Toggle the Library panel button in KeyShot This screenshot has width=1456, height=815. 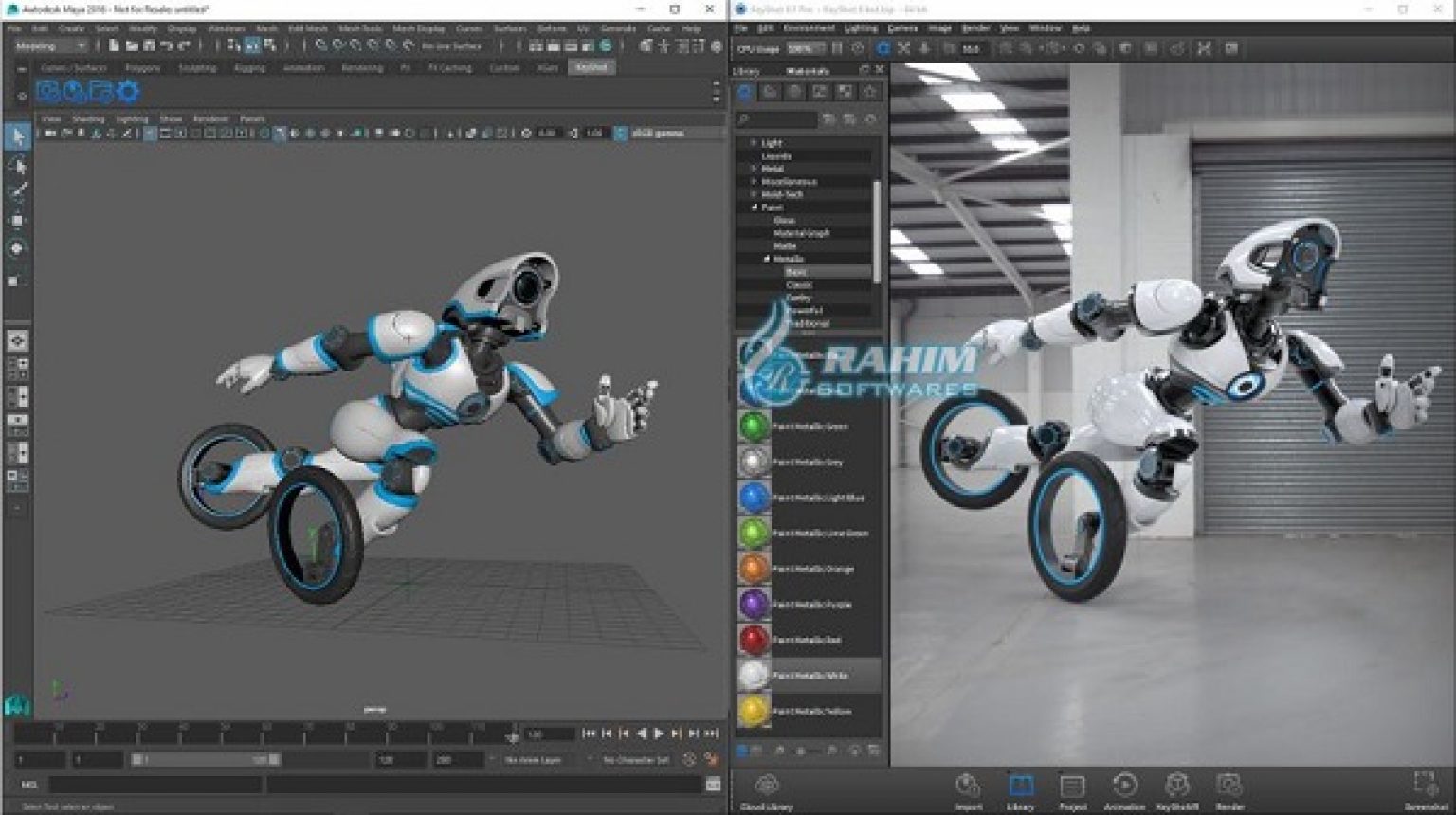tap(1020, 786)
